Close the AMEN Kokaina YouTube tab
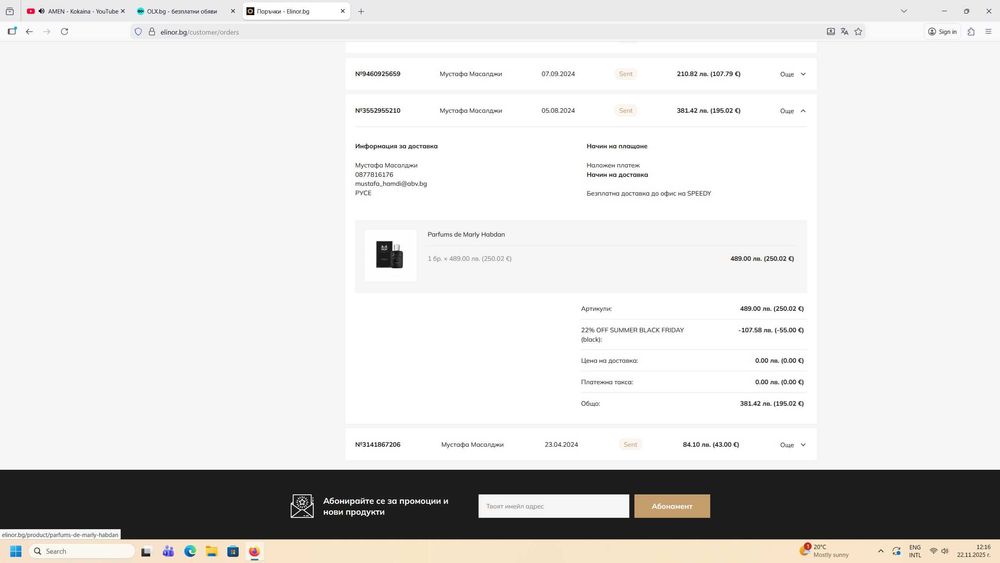Viewport: 1000px width, 563px height. (x=122, y=11)
